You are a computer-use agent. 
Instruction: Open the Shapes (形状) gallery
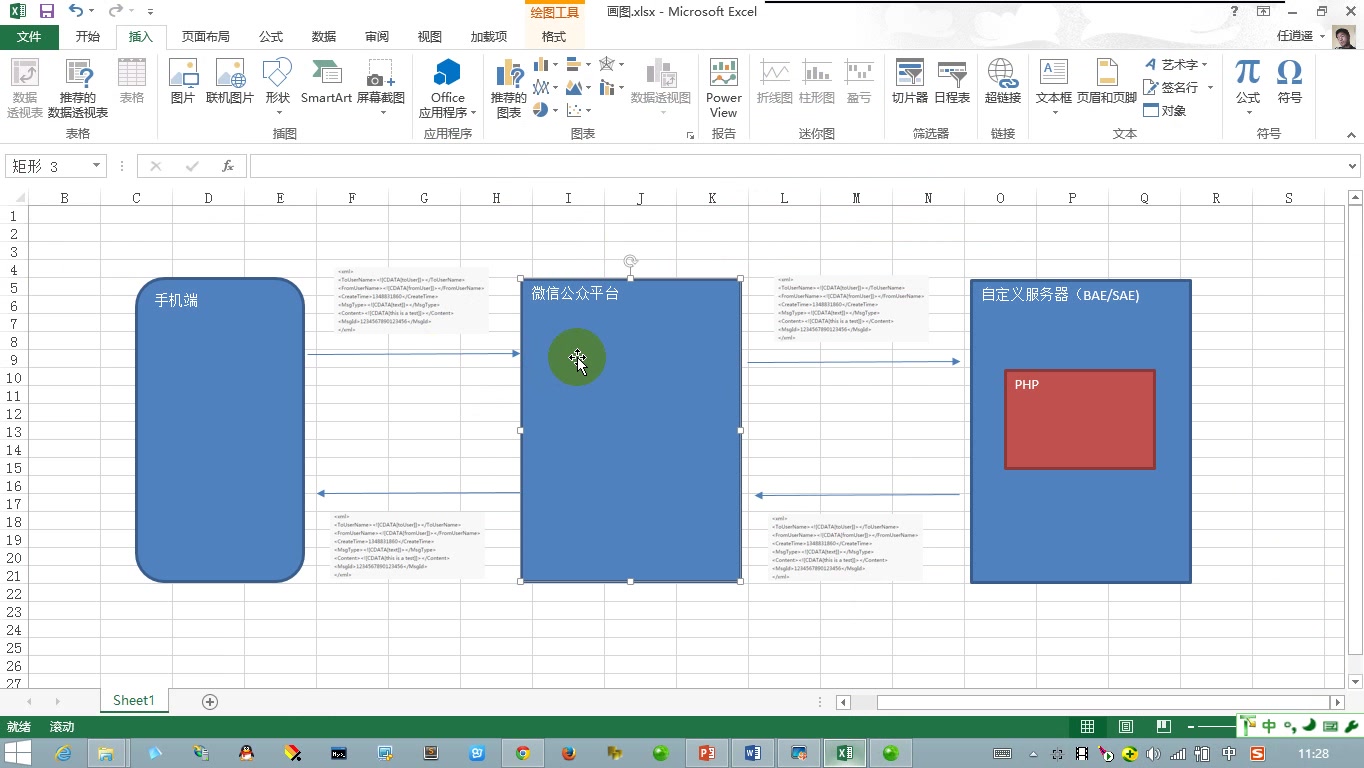click(277, 88)
